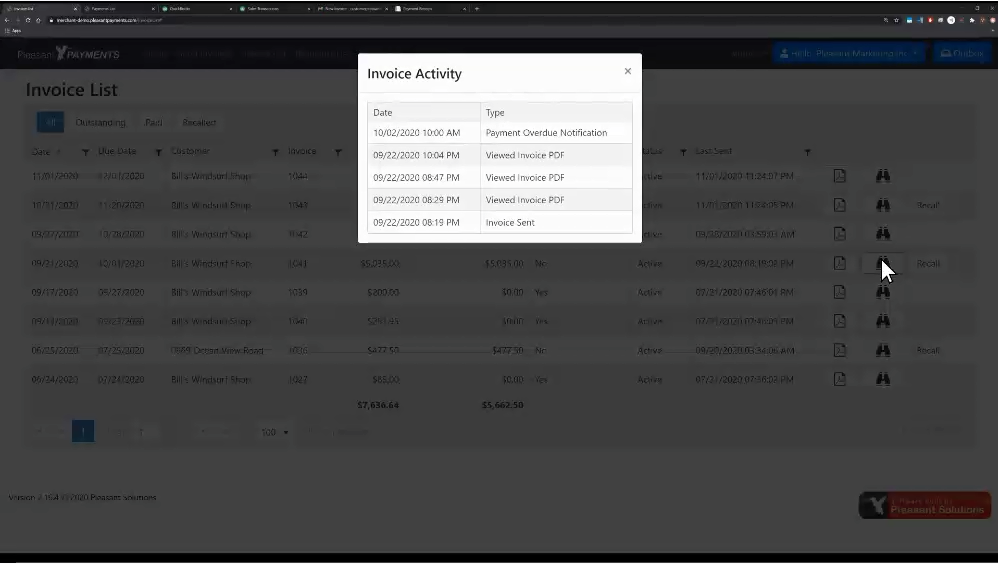This screenshot has width=998, height=564.
Task: Recall the 10/31/2020 invoice
Action: (927, 205)
